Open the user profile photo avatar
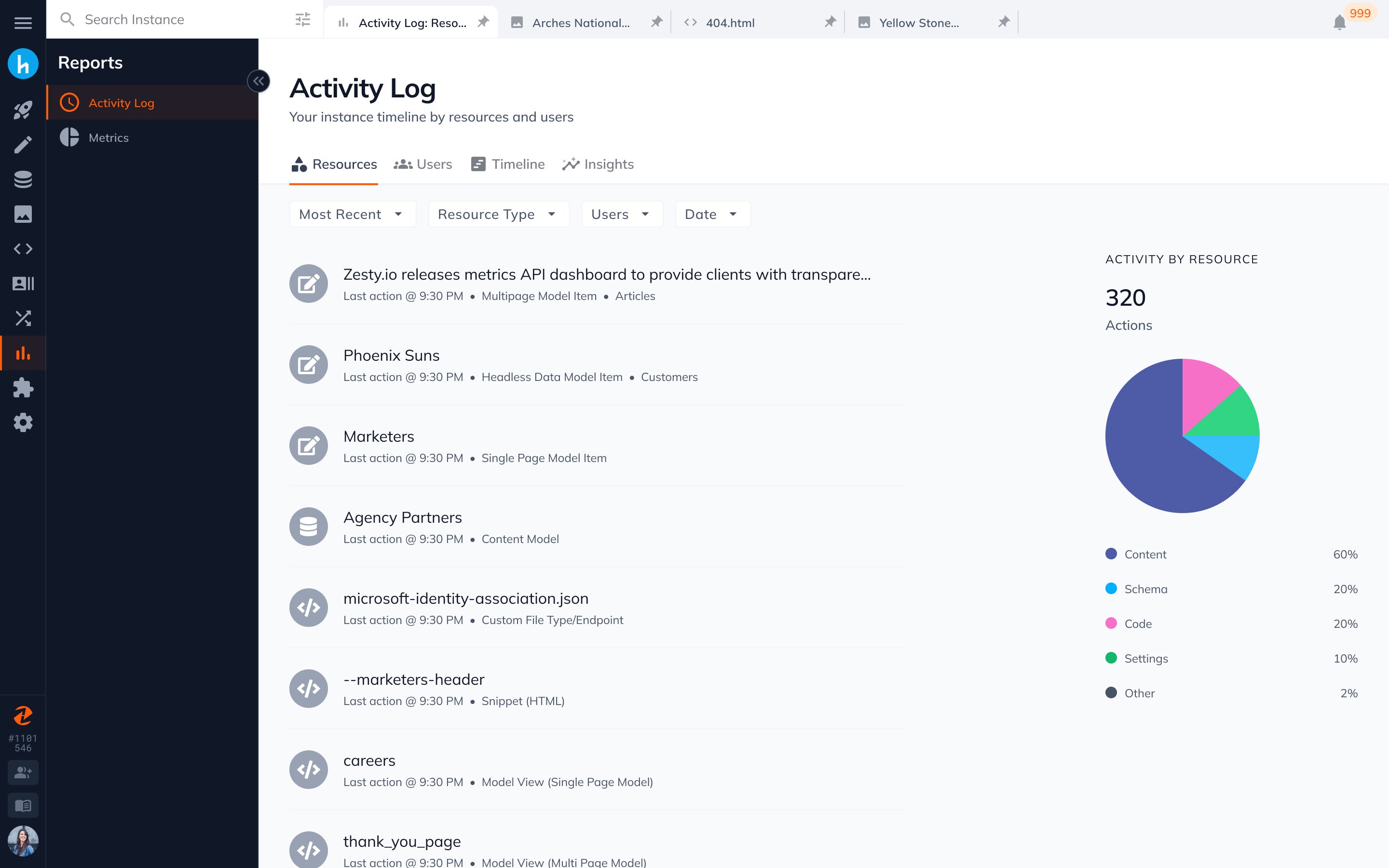This screenshot has width=1389, height=868. point(23,841)
